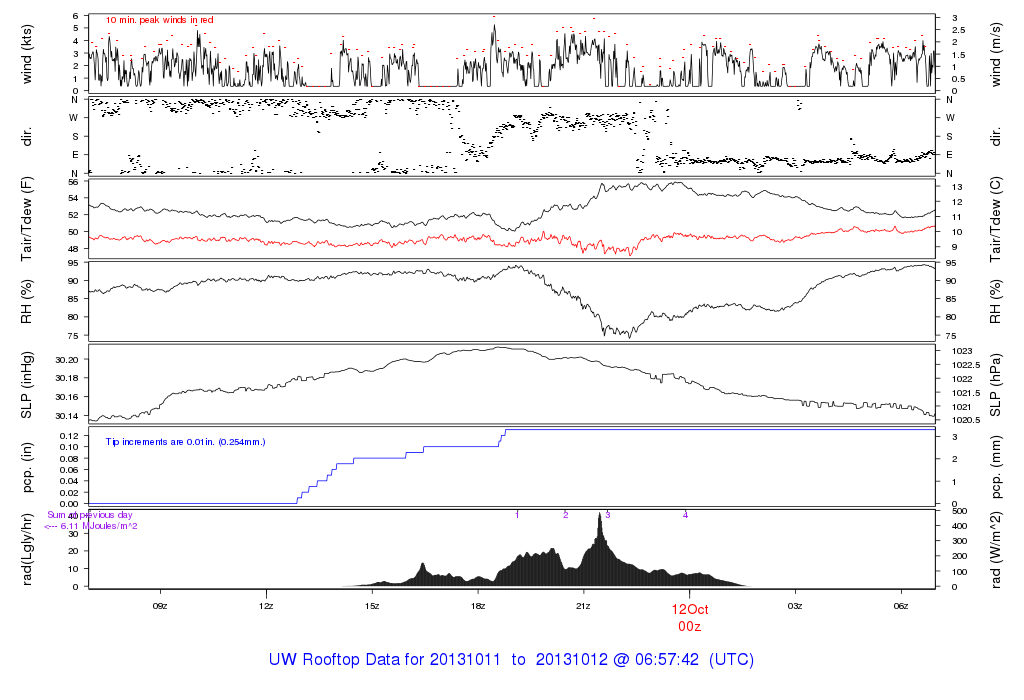1024x700 pixels.
Task: Click the "Tip increments are 0.01in." note
Action: click(186, 441)
